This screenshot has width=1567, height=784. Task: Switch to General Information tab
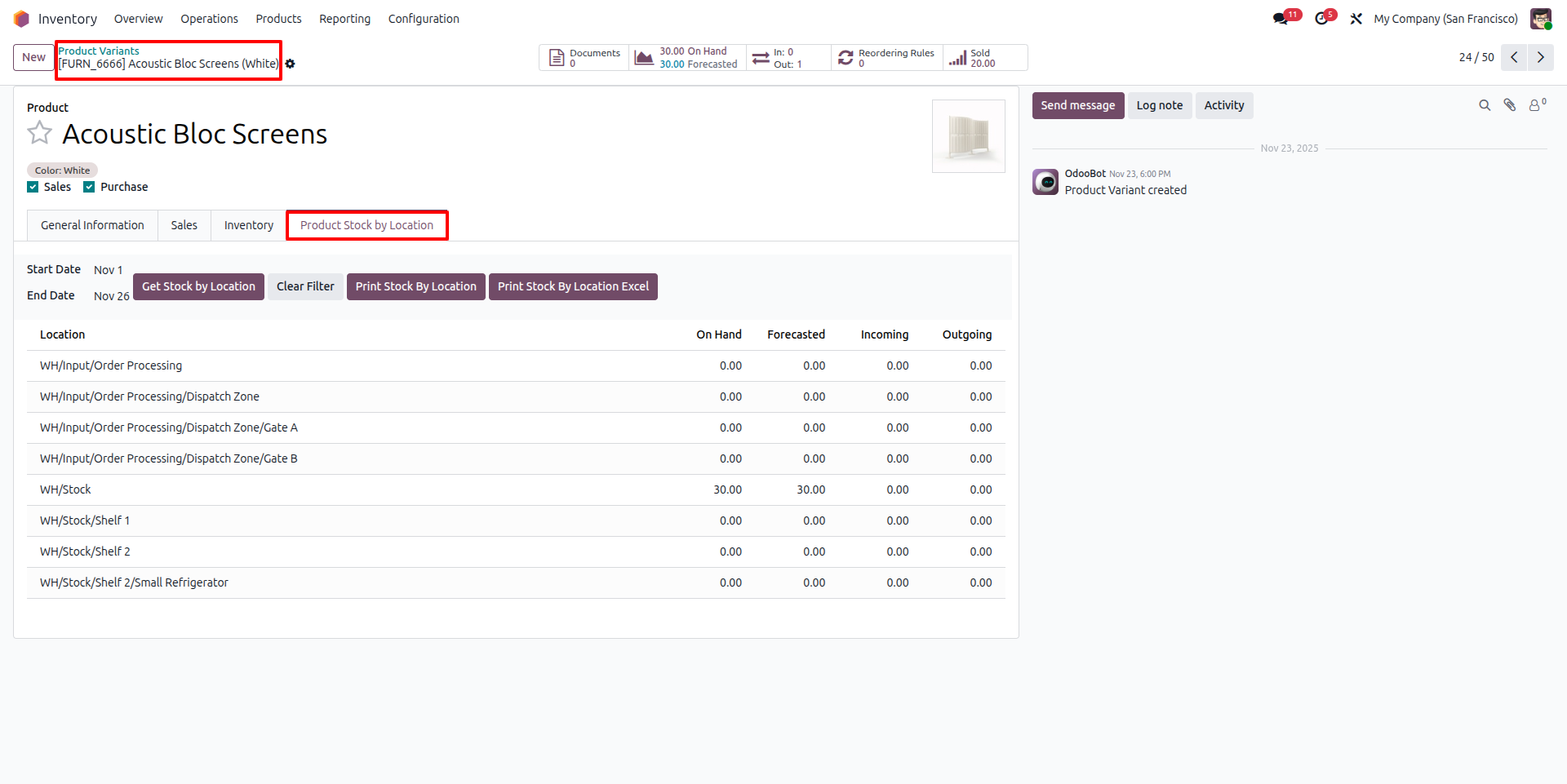92,225
